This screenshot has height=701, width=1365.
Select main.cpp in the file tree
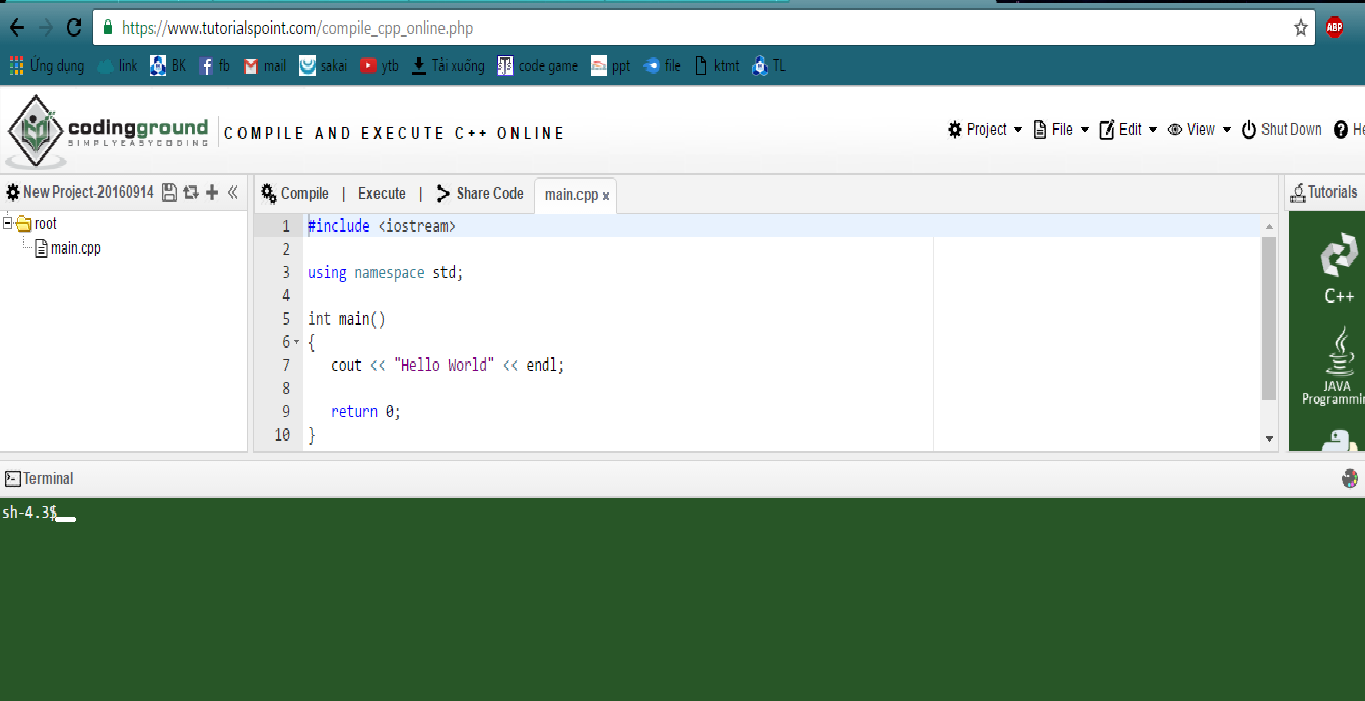[75, 248]
